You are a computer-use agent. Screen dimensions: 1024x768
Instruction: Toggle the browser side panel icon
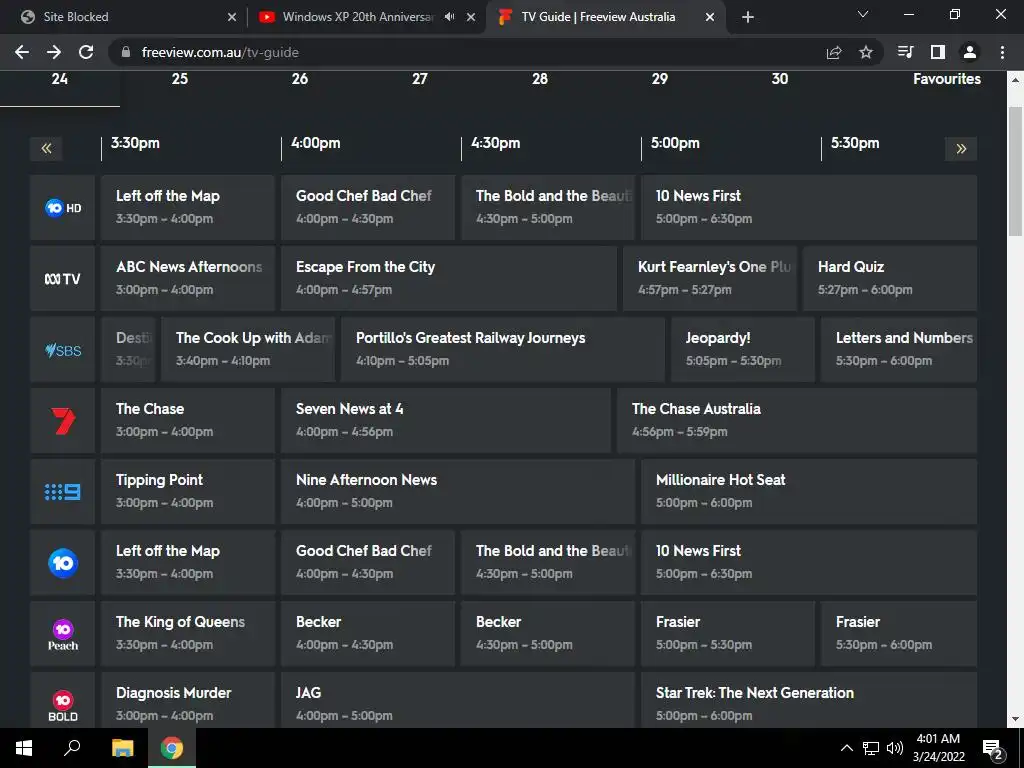(x=938, y=52)
